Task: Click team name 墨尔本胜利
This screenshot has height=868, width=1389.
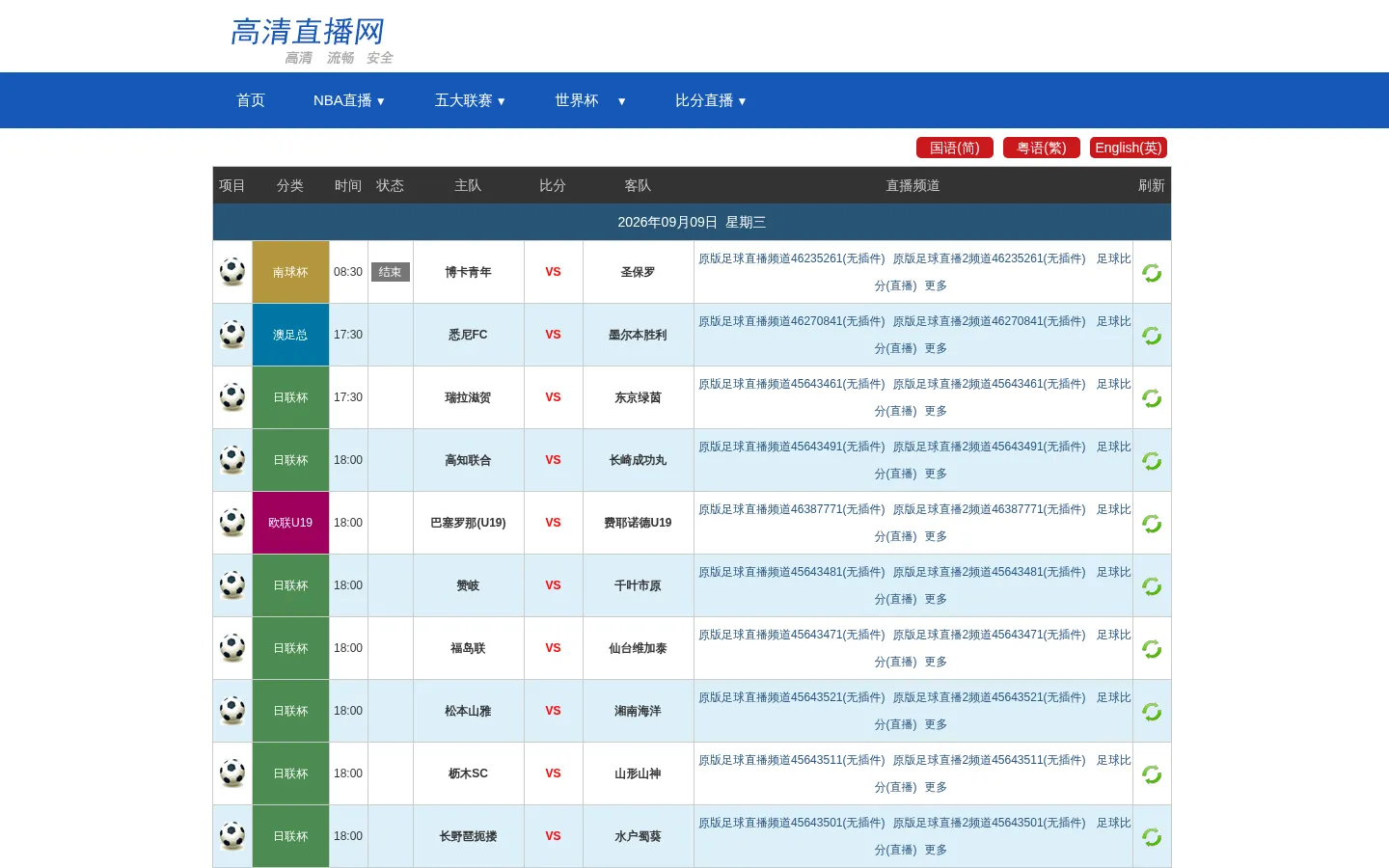Action: 638,335
